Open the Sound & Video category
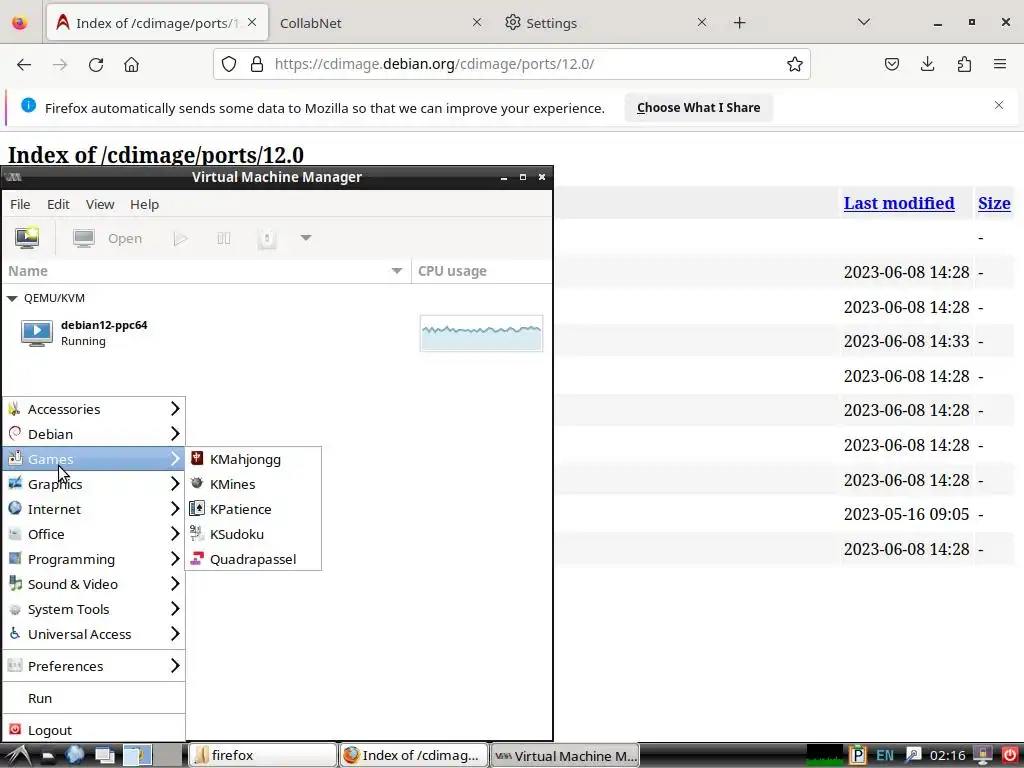 94,584
